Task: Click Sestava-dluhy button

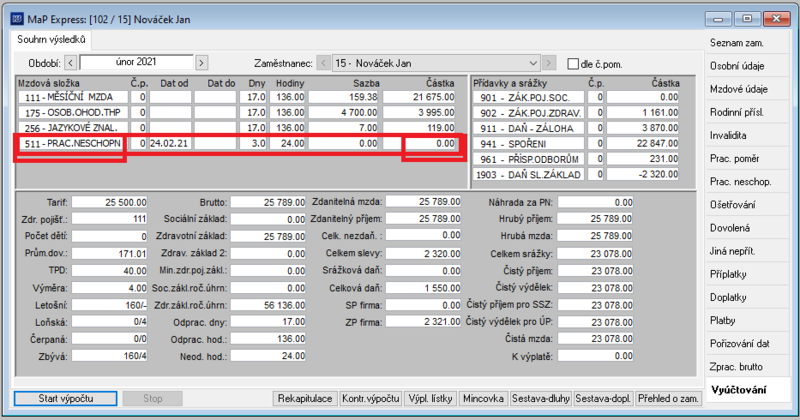Action: pyautogui.click(x=540, y=399)
